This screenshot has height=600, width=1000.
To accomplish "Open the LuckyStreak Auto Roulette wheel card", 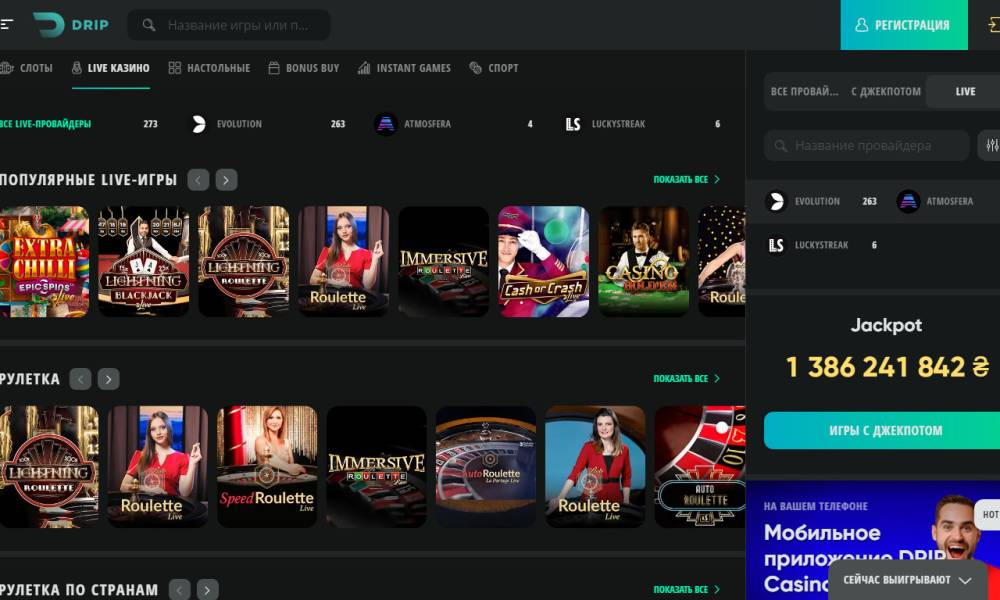I will [x=700, y=467].
